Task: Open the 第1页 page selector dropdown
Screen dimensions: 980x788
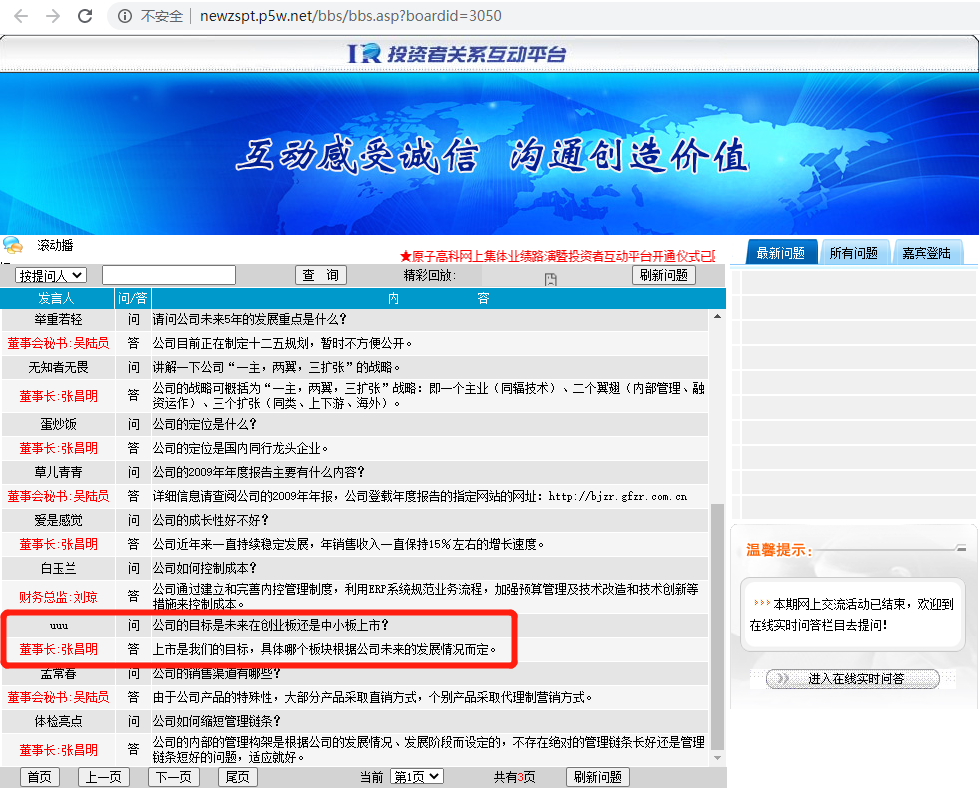Action: tap(417, 777)
